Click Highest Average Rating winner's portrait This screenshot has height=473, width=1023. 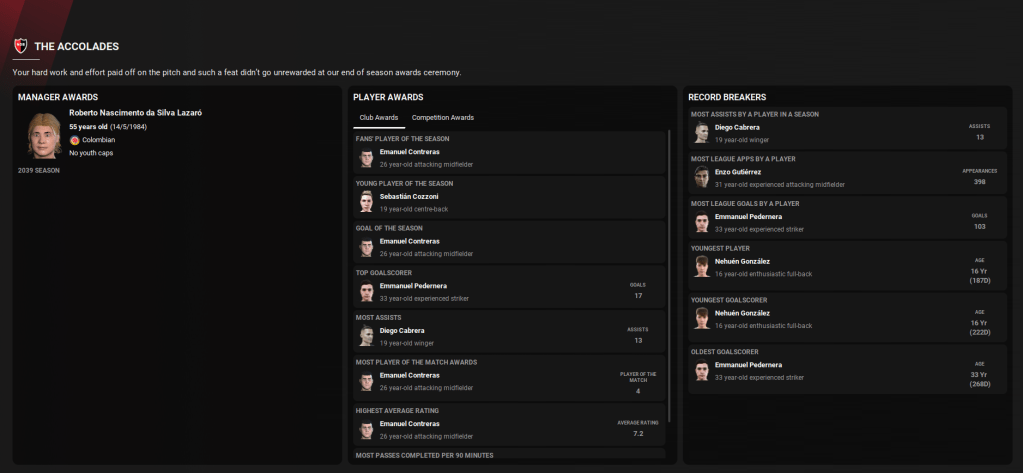coord(366,429)
